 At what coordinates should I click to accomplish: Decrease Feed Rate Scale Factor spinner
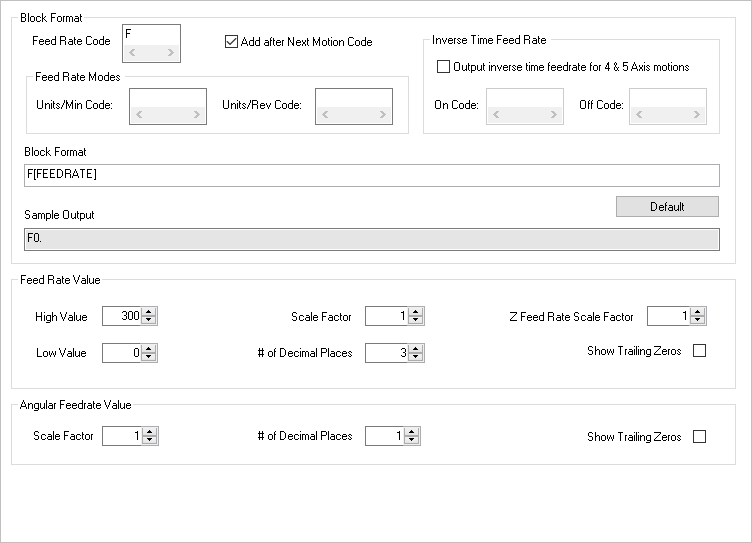tap(415, 320)
